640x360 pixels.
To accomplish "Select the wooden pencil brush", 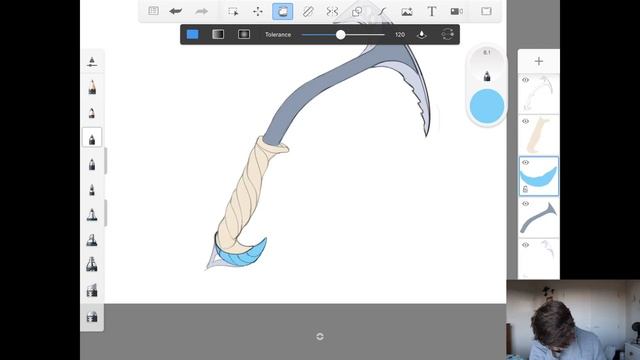I will 92,87.
